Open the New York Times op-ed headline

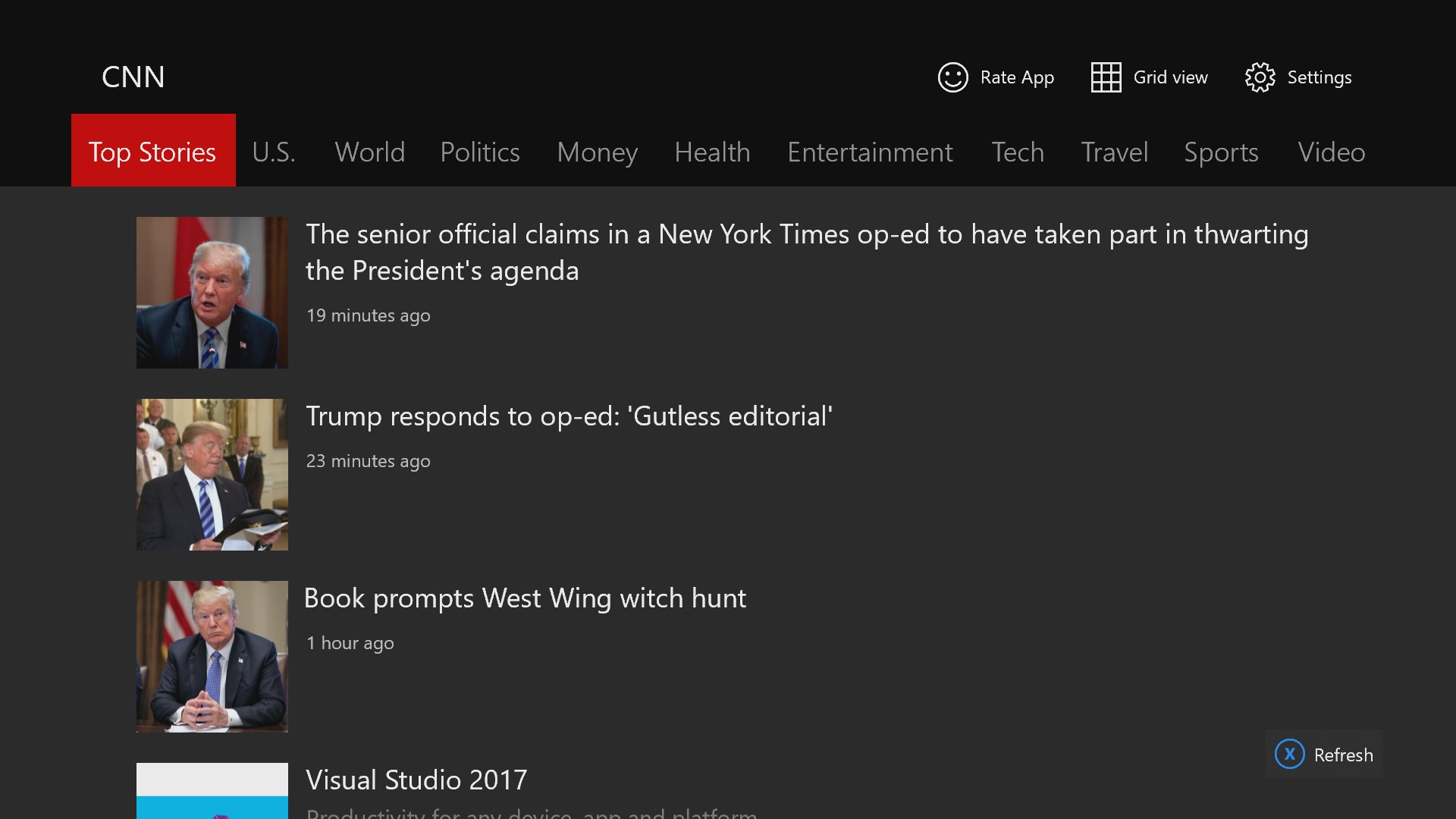coord(806,252)
